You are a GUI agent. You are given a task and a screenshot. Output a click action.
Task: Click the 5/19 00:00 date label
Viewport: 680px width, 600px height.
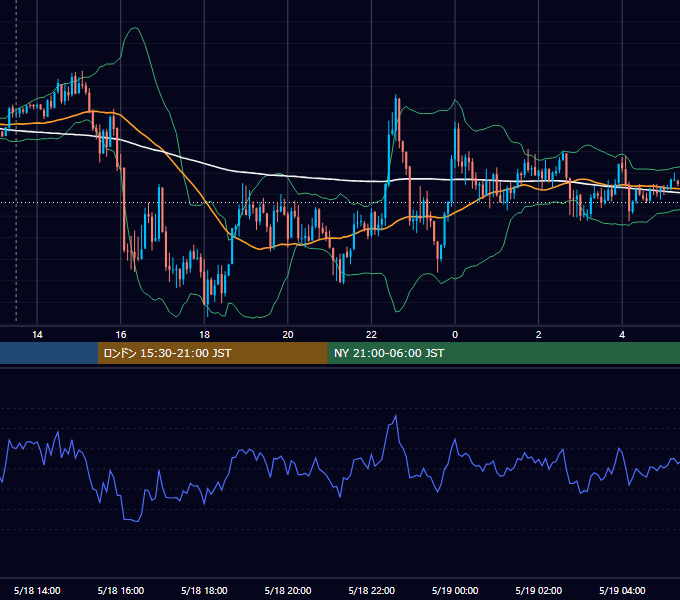pos(455,590)
